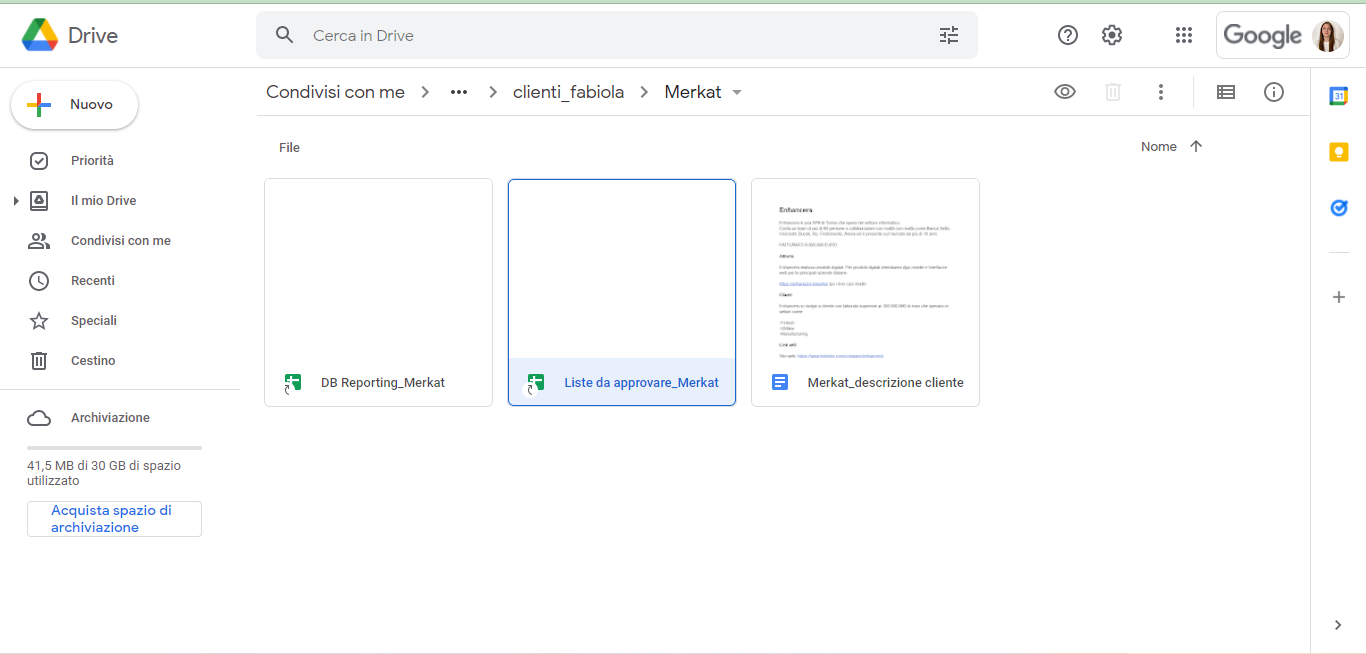The width and height of the screenshot is (1366, 654).
Task: Open search filter options icon
Action: (x=949, y=35)
